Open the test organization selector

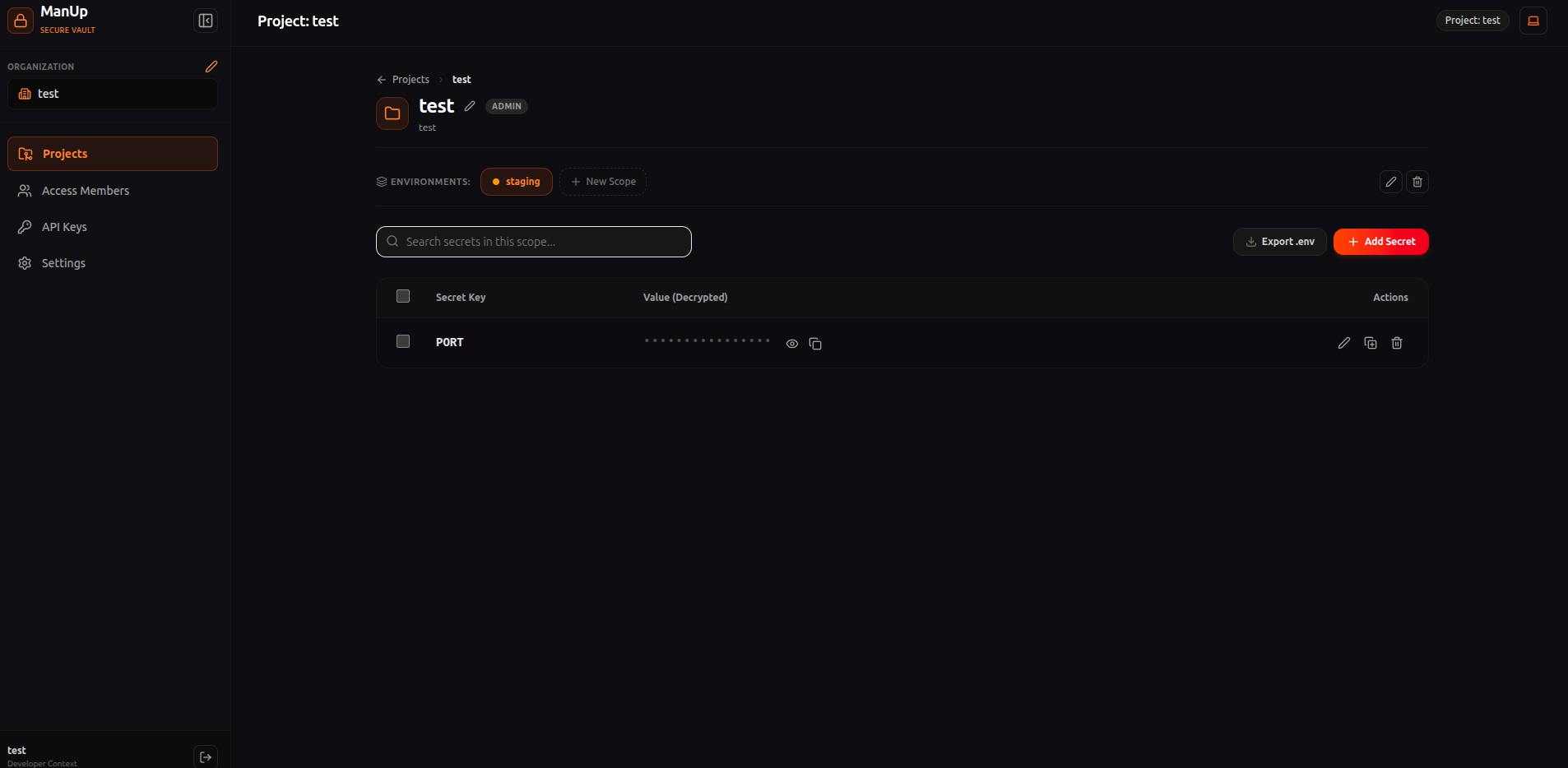113,94
